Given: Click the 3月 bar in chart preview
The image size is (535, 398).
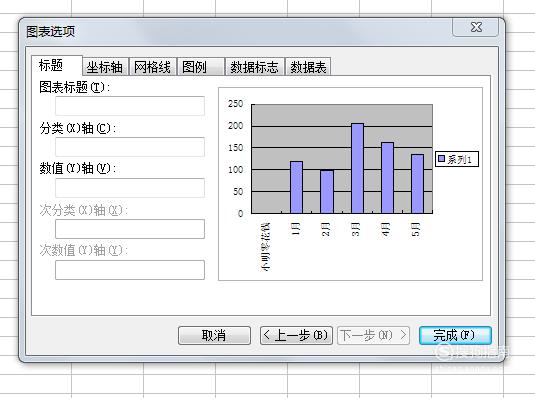Looking at the screenshot, I should click(357, 168).
